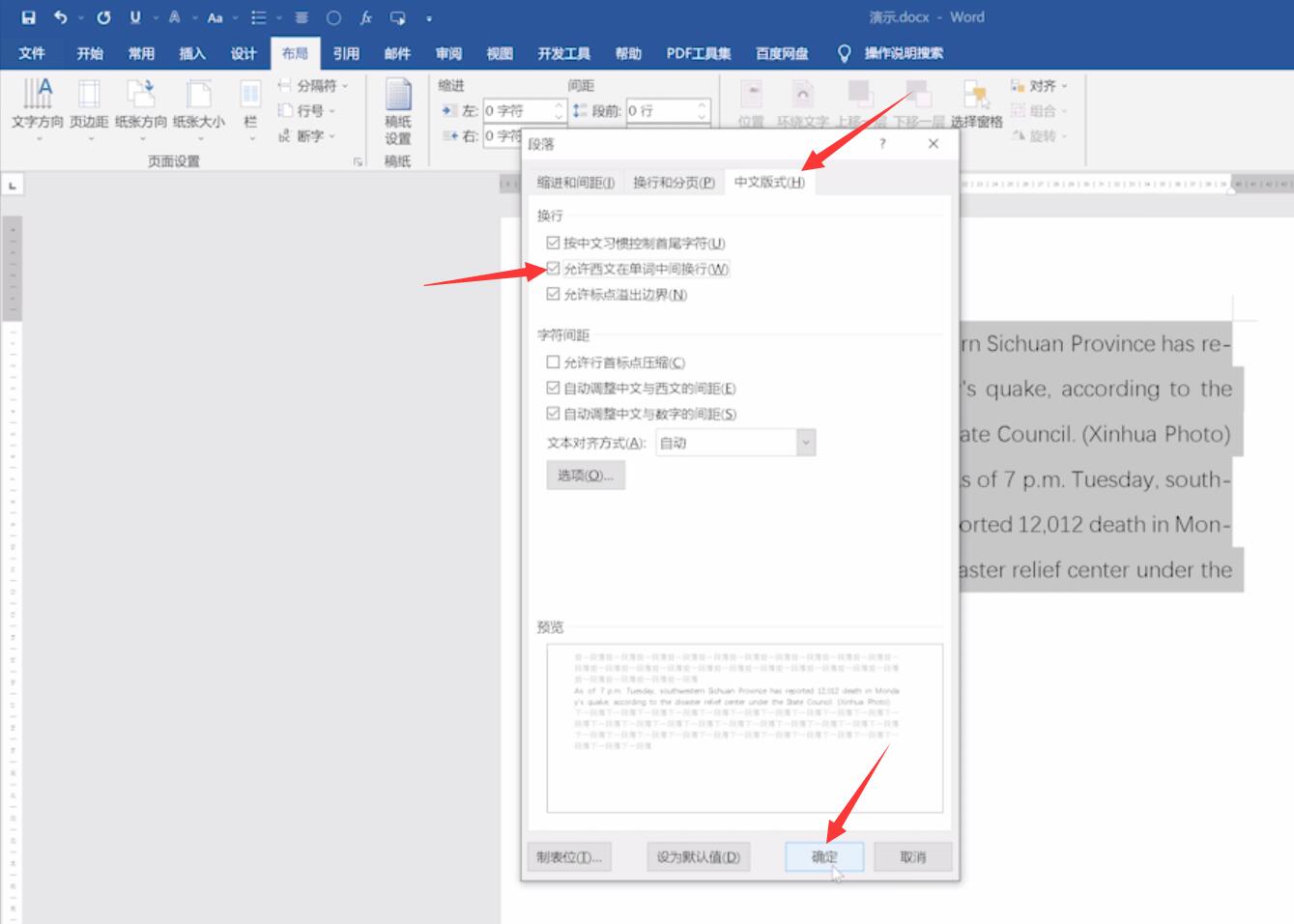Switch to 缩进和间距 tab

click(x=575, y=183)
